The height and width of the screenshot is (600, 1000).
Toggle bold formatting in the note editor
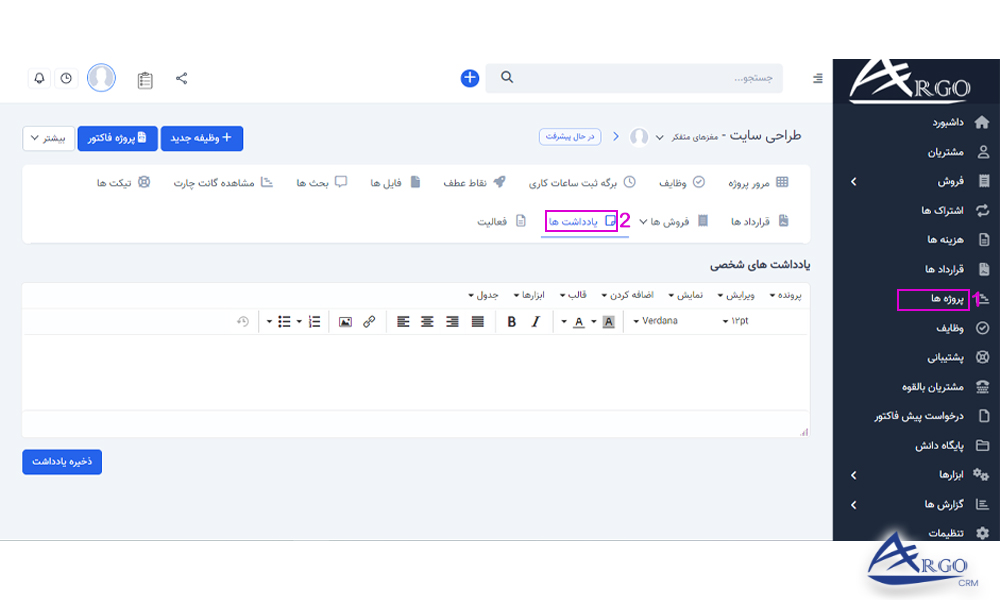(513, 322)
